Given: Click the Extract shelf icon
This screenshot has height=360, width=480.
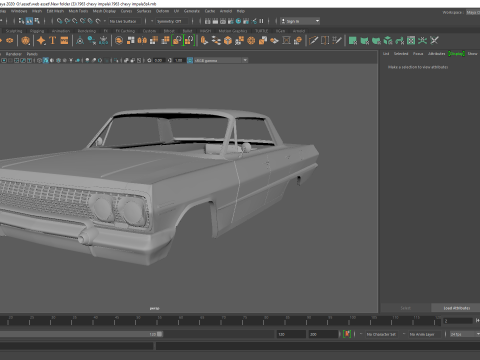Looking at the screenshot, I should pyautogui.click(x=154, y=40).
